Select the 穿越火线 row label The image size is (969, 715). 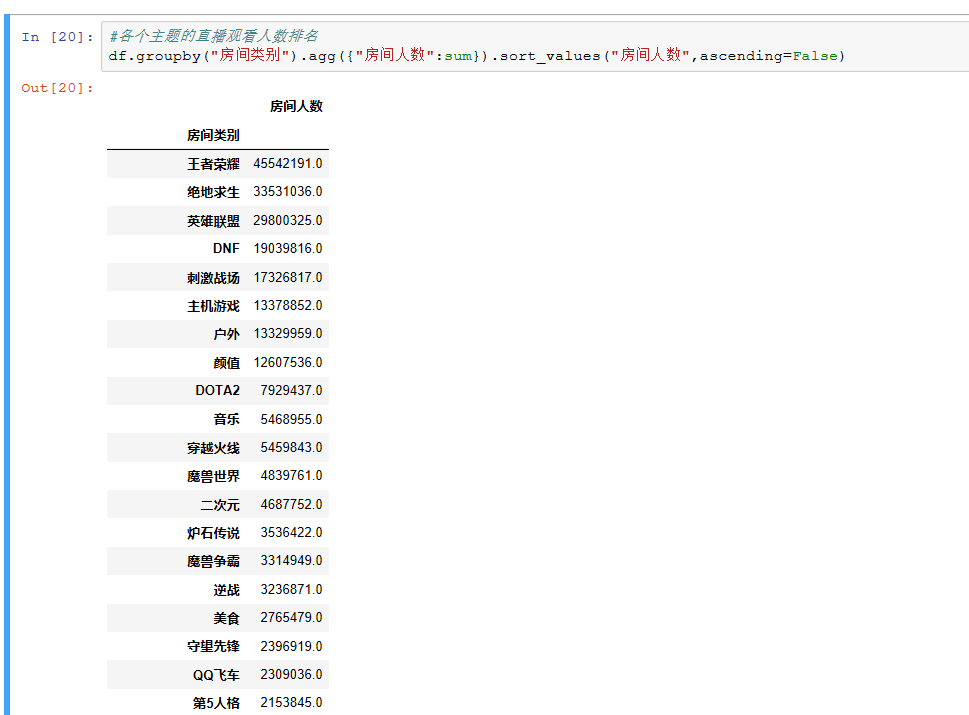tap(213, 448)
